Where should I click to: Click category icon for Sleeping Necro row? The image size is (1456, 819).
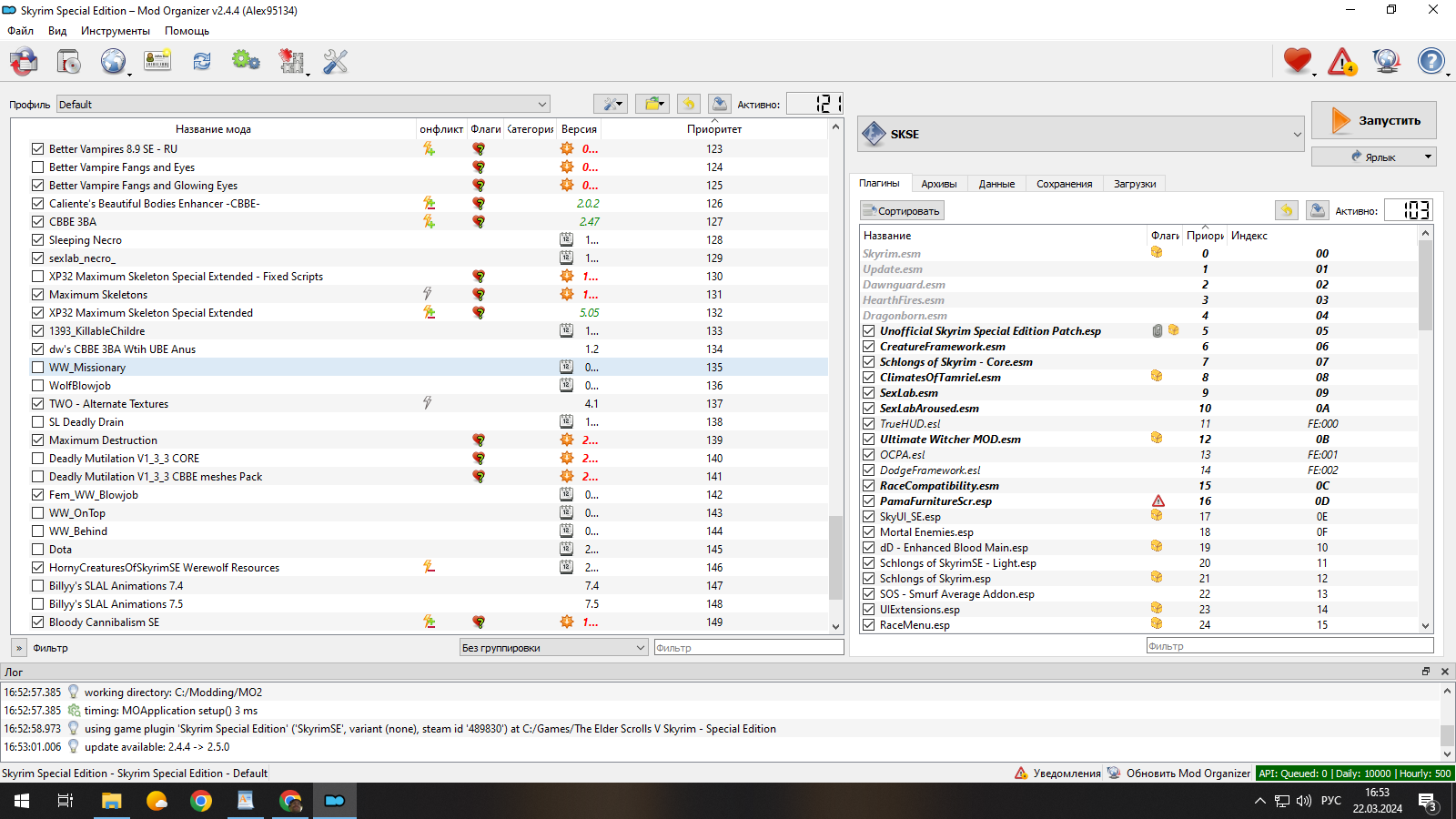[566, 239]
